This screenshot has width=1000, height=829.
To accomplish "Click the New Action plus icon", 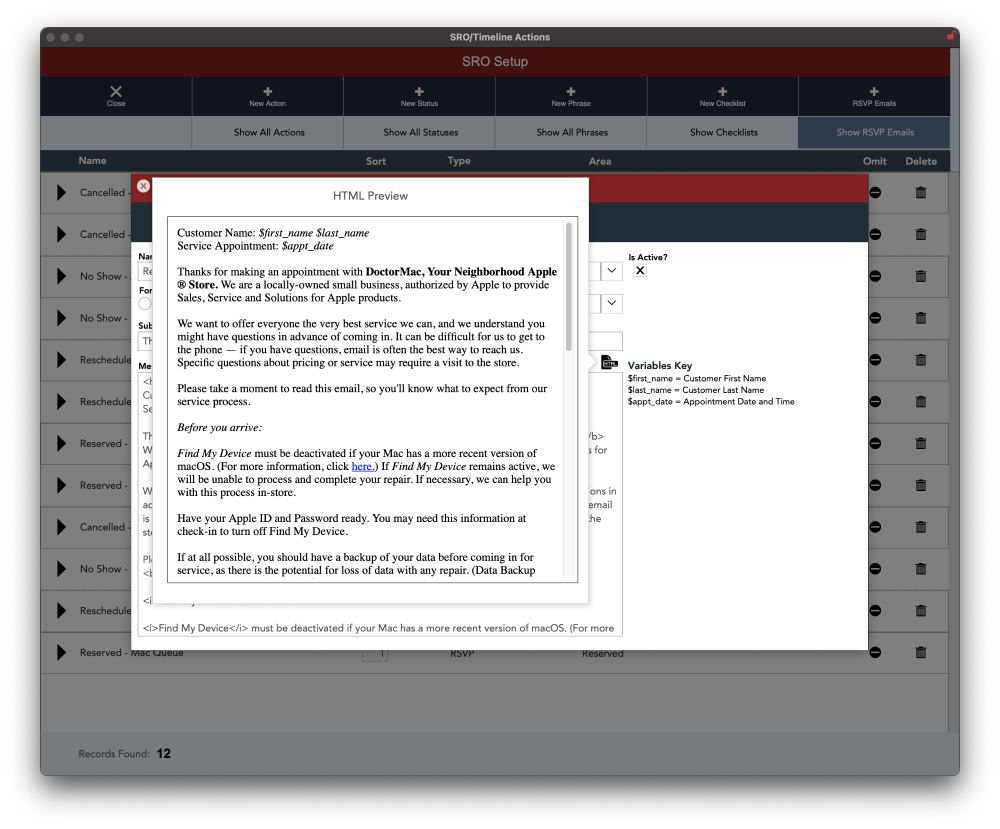I will (267, 92).
